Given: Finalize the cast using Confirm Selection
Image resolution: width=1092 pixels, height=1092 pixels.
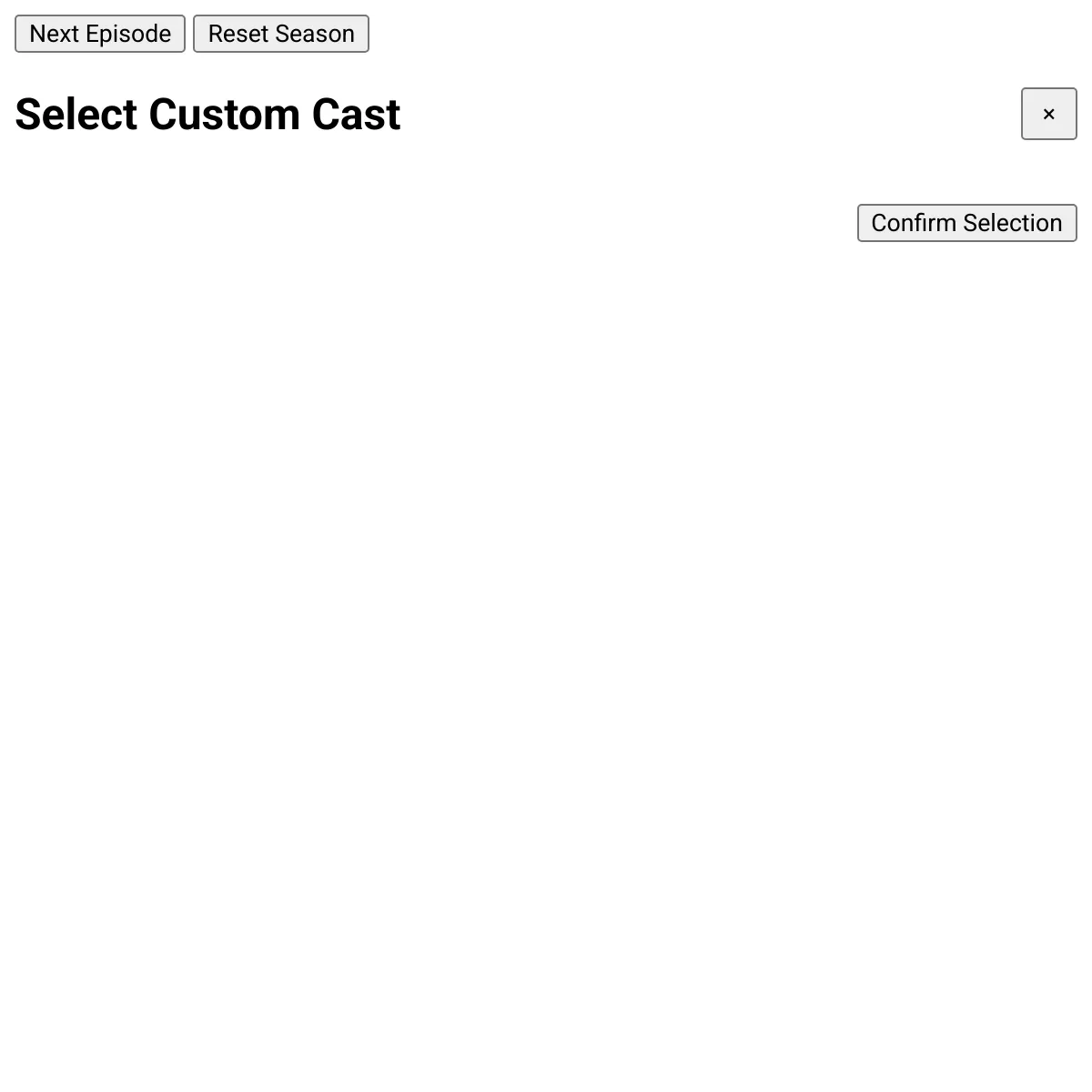Looking at the screenshot, I should click(966, 223).
